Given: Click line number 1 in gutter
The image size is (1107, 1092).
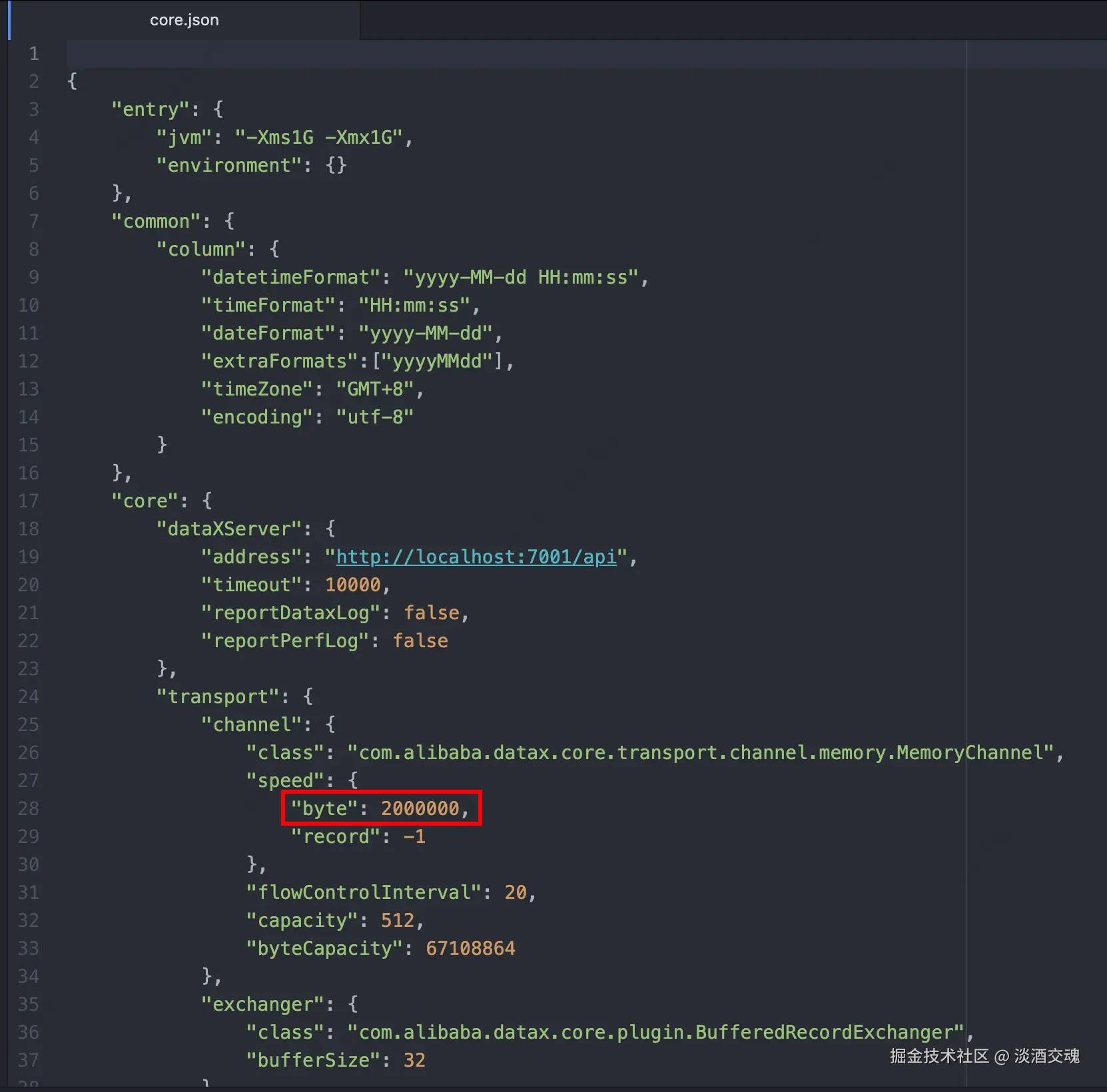Looking at the screenshot, I should pos(34,53).
